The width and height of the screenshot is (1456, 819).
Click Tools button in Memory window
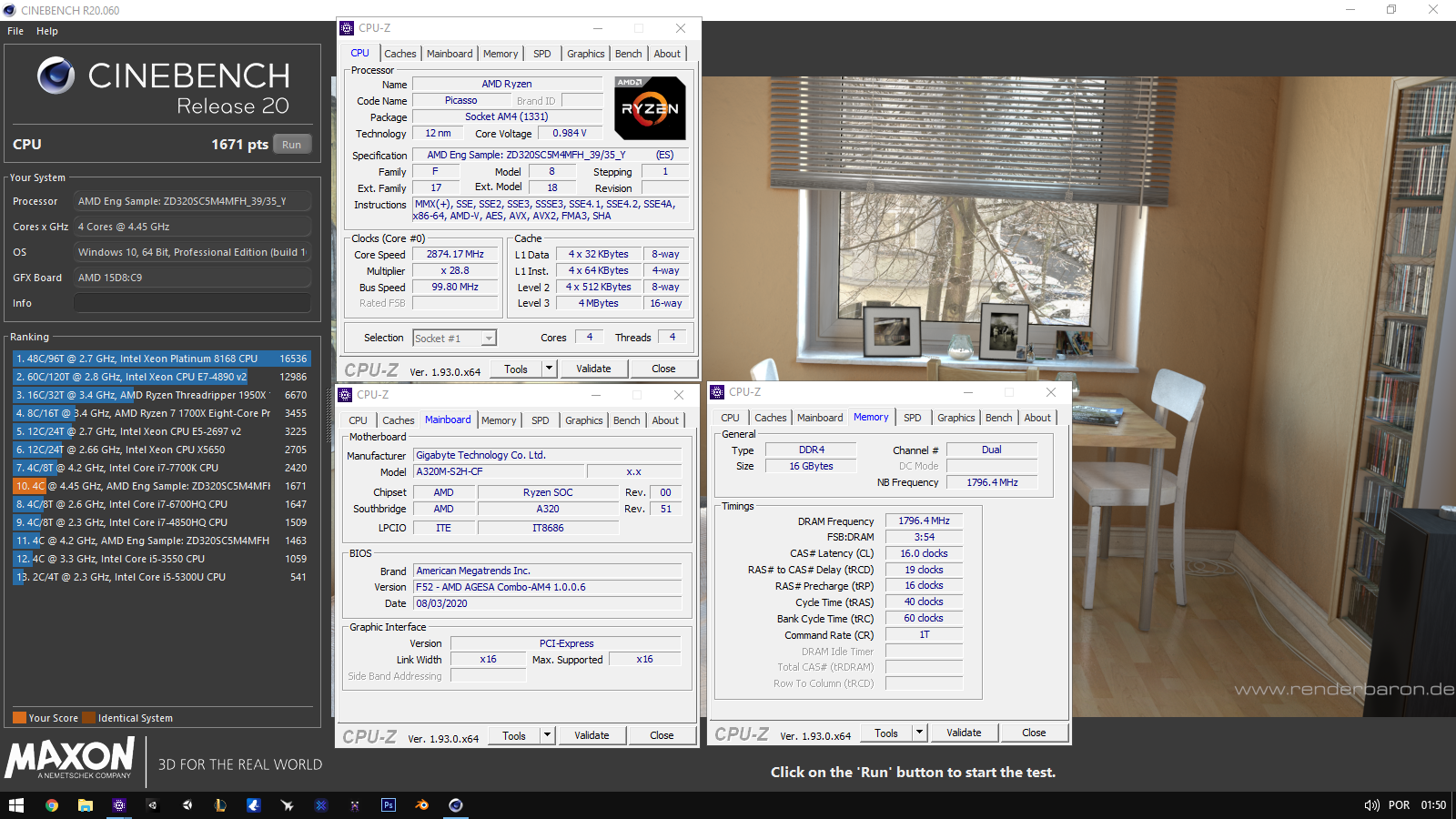[x=886, y=733]
